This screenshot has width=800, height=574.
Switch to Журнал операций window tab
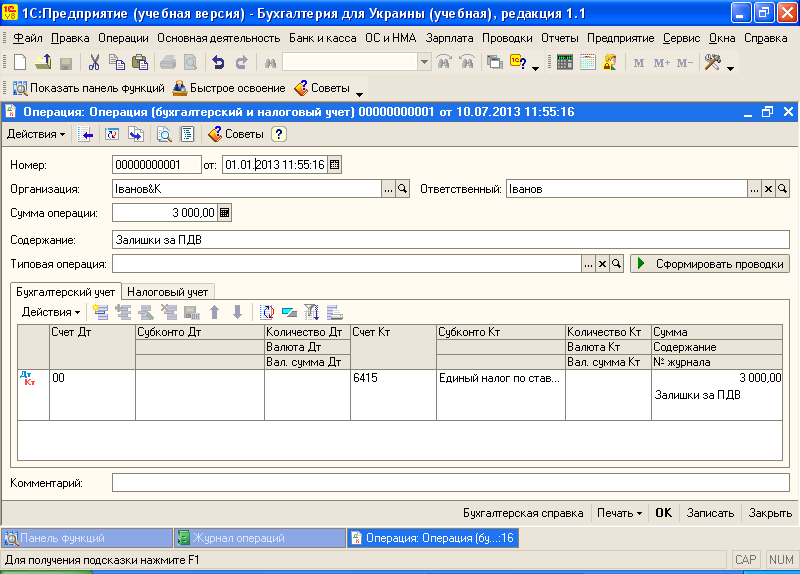coord(260,538)
